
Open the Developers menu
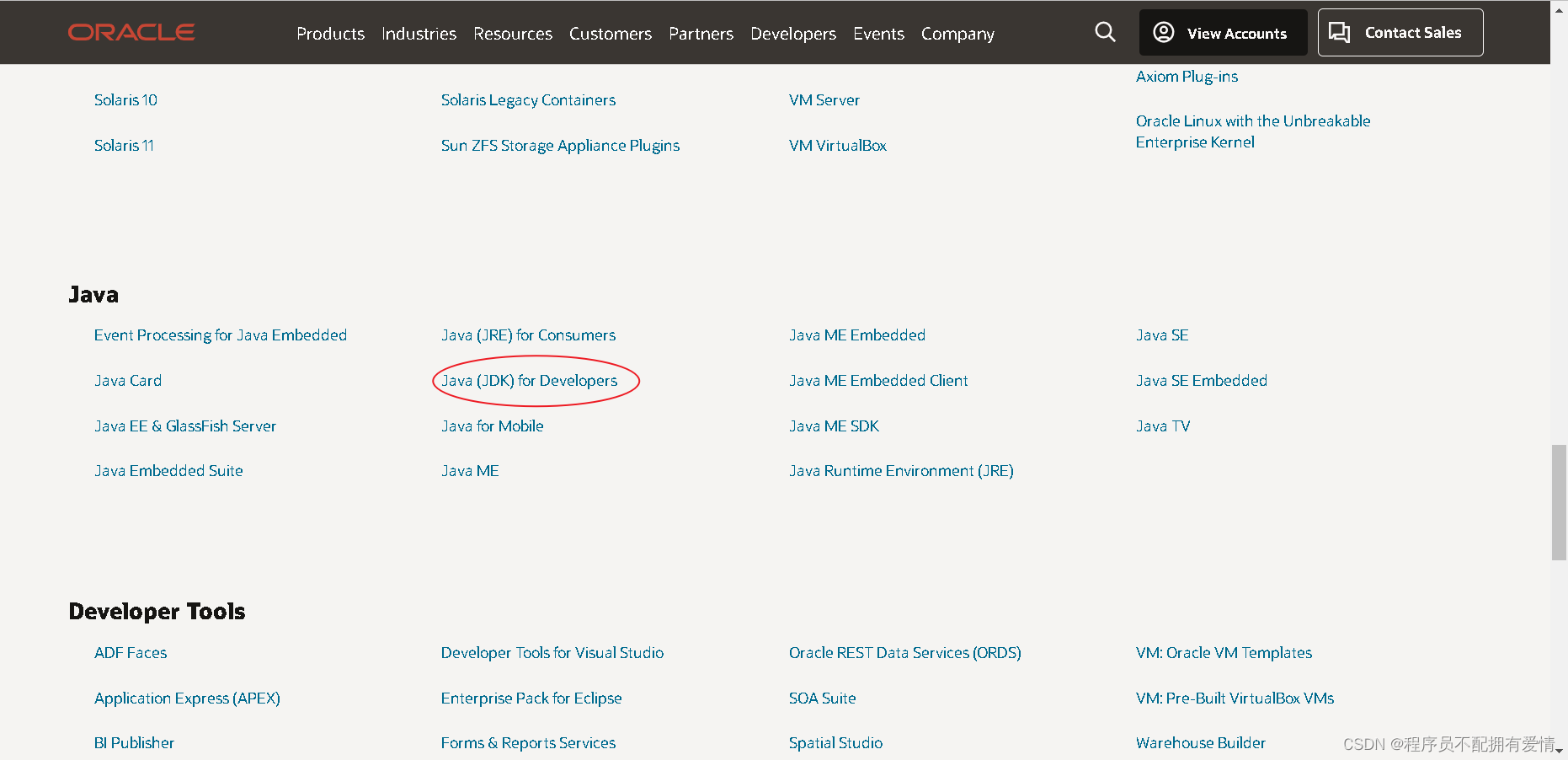793,34
